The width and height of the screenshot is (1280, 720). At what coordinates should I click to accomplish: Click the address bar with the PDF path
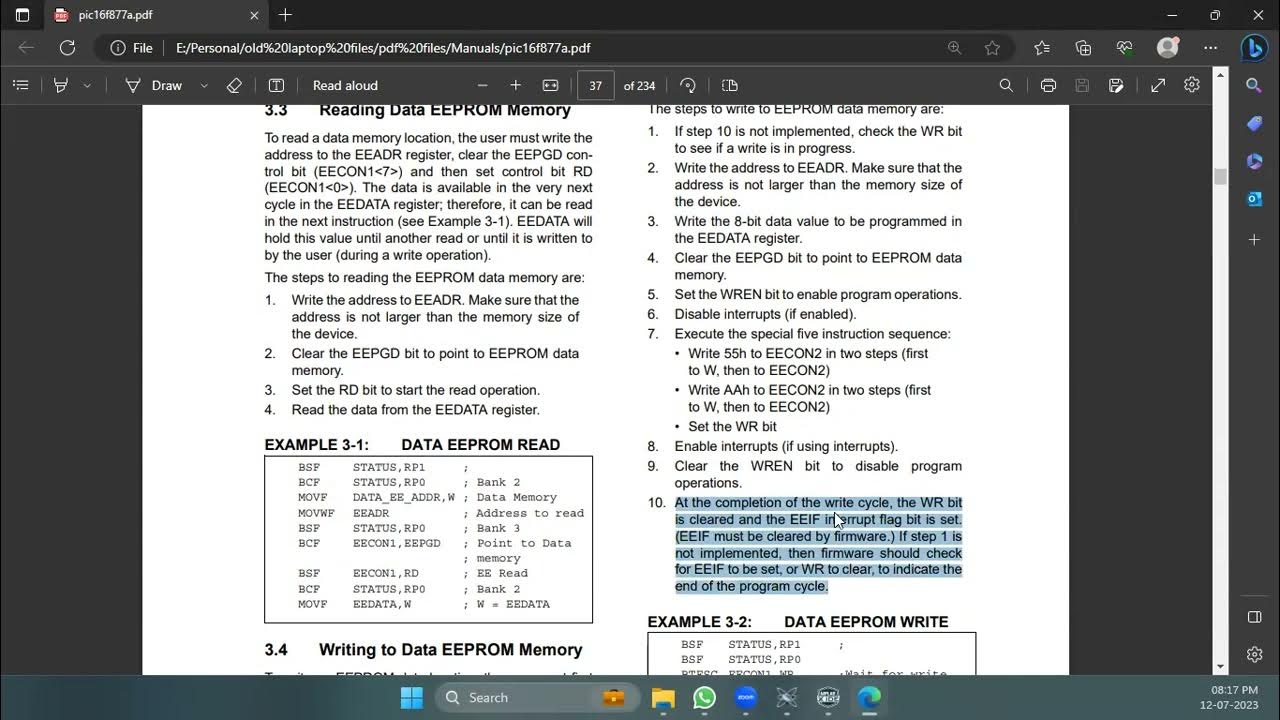click(x=382, y=48)
